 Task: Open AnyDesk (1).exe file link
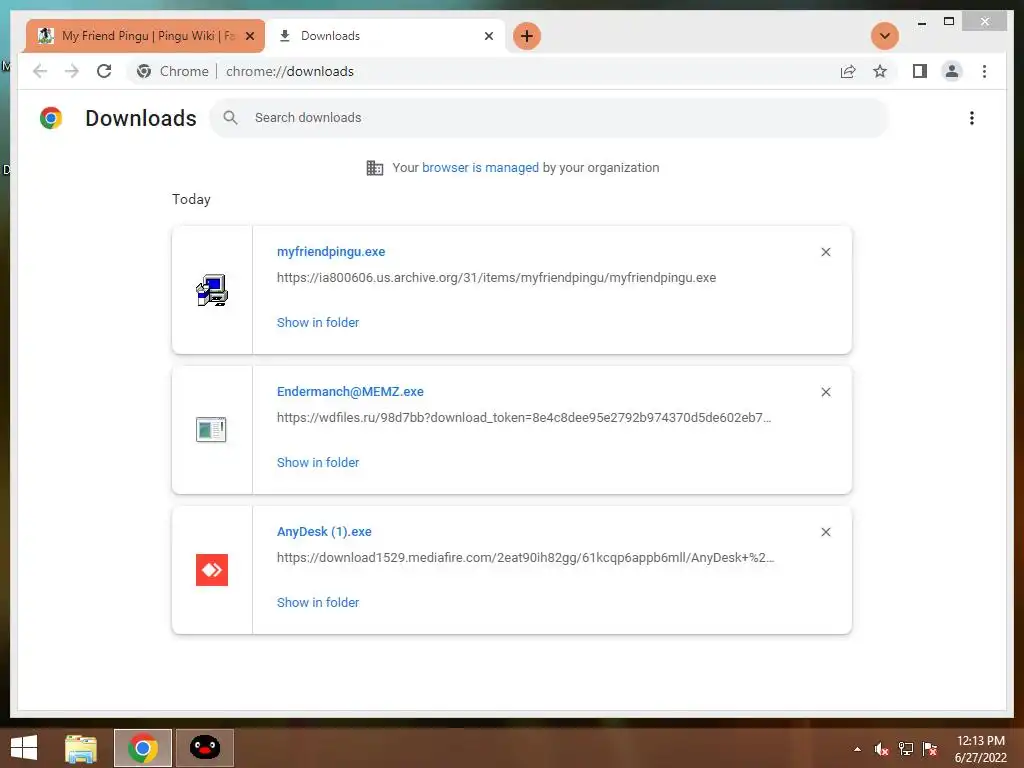click(324, 532)
